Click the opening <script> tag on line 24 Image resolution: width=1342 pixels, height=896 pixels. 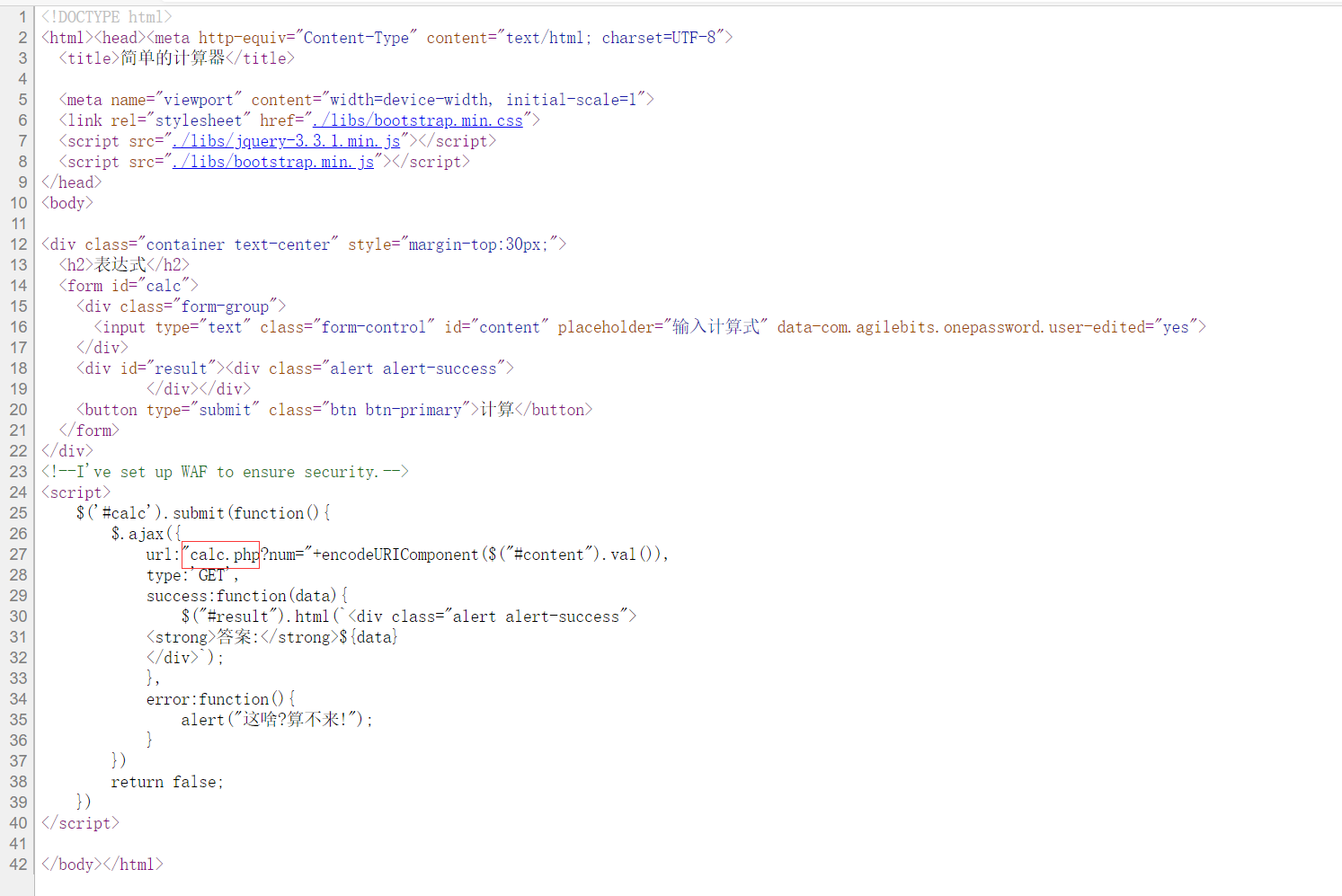76,492
